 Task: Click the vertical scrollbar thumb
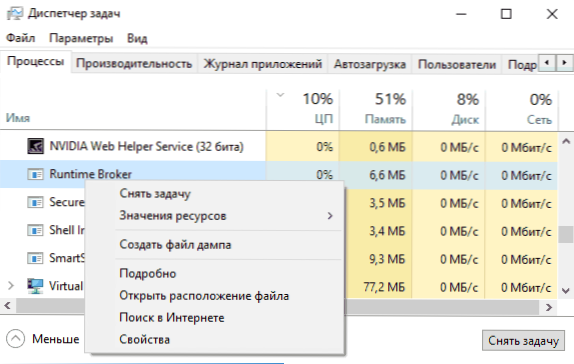pos(566,234)
